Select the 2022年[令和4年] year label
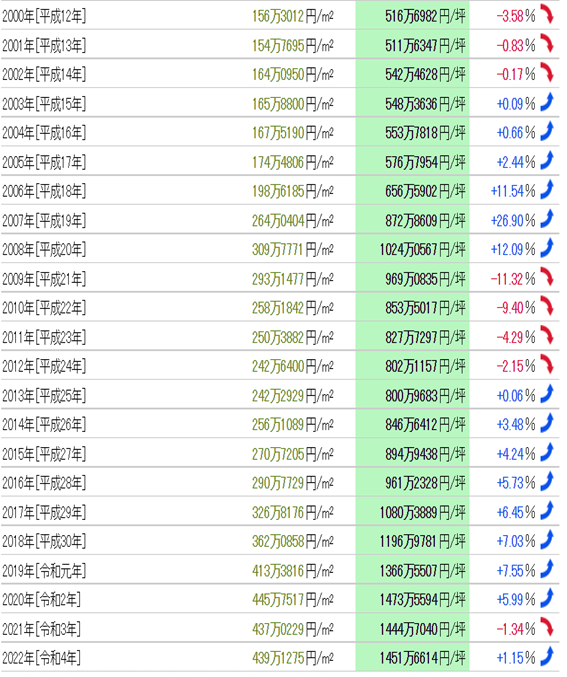 point(41,658)
